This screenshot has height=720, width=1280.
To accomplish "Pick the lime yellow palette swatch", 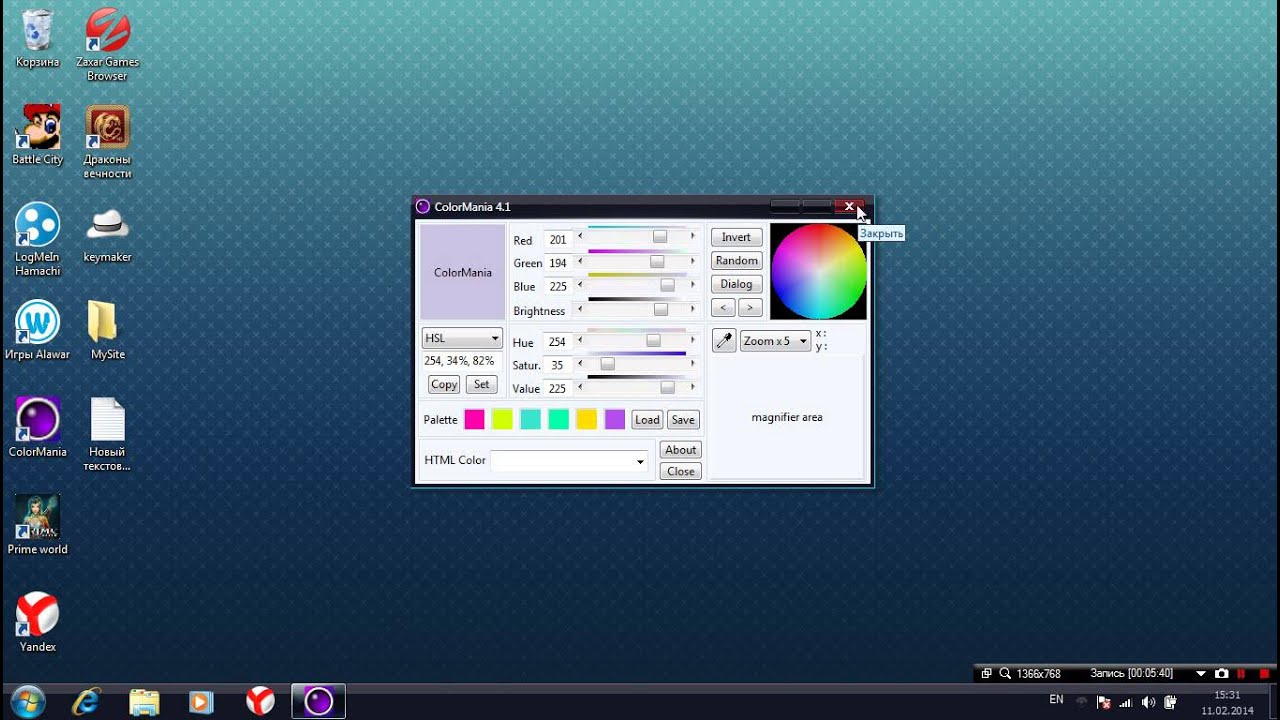I will [502, 420].
